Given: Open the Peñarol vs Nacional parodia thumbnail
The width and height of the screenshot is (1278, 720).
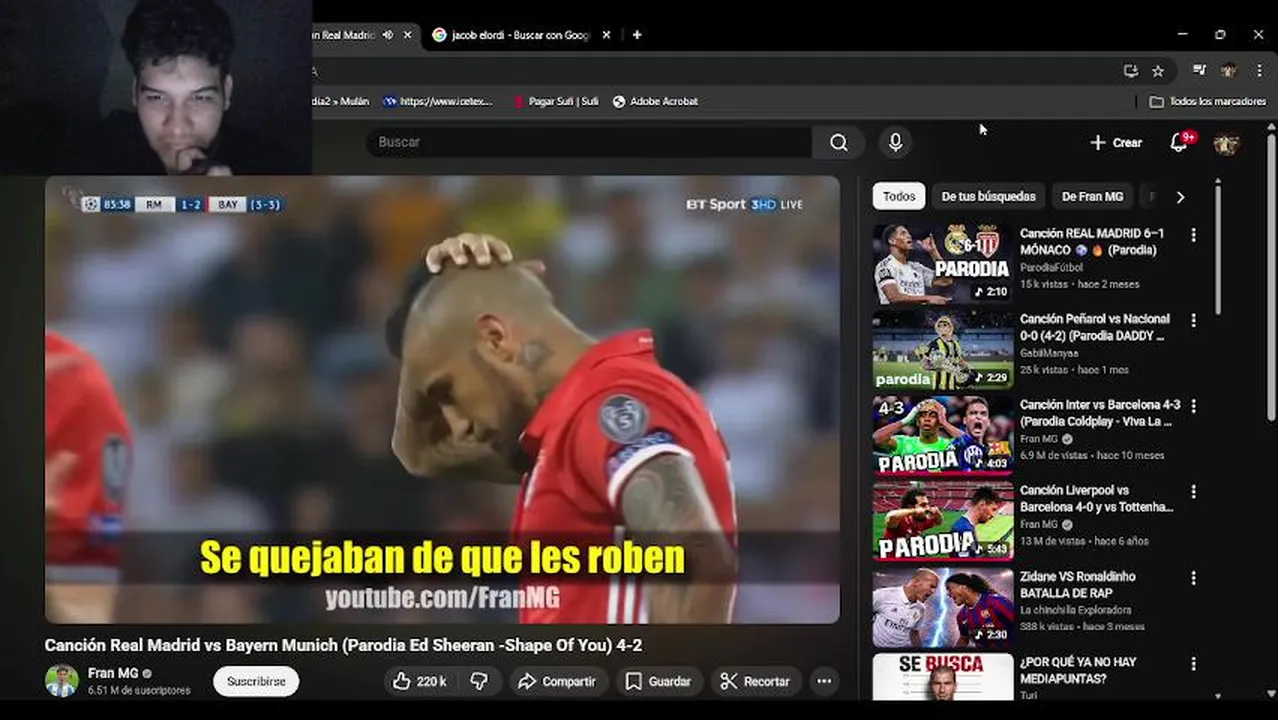Looking at the screenshot, I should 942,349.
